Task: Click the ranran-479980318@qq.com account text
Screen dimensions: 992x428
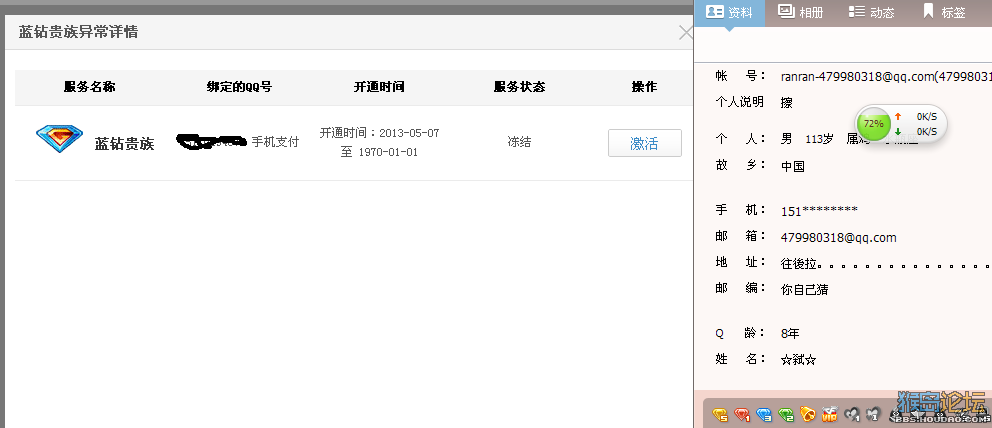Action: coord(858,76)
